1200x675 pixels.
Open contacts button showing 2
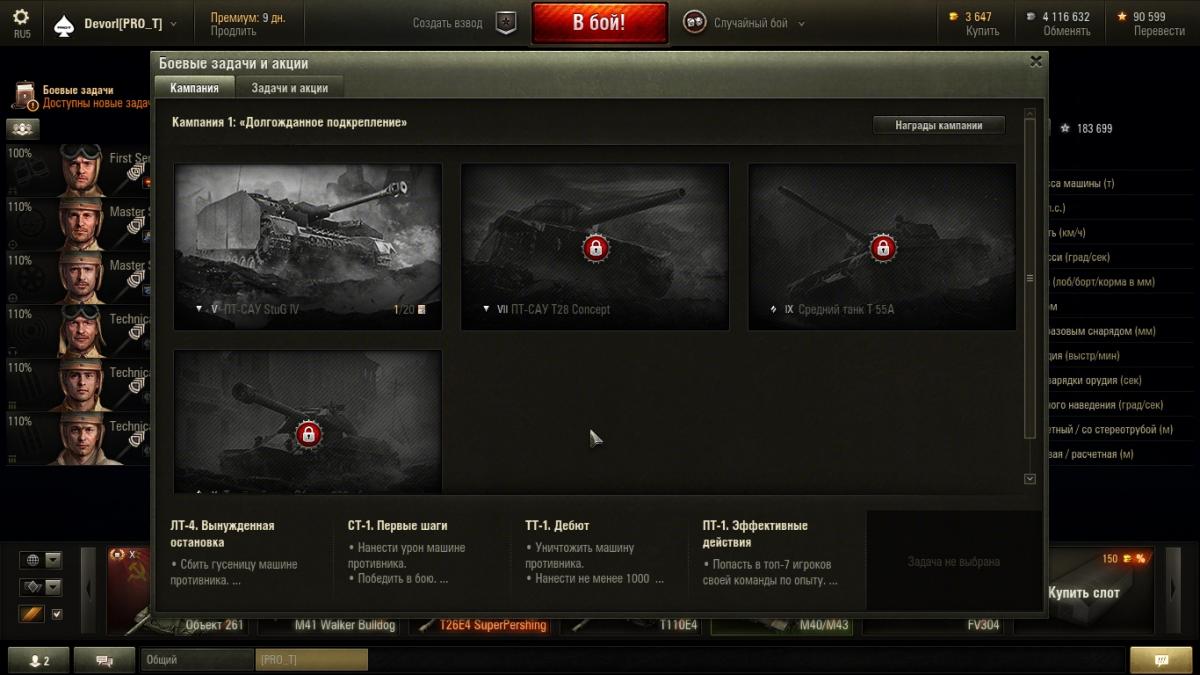pos(40,661)
